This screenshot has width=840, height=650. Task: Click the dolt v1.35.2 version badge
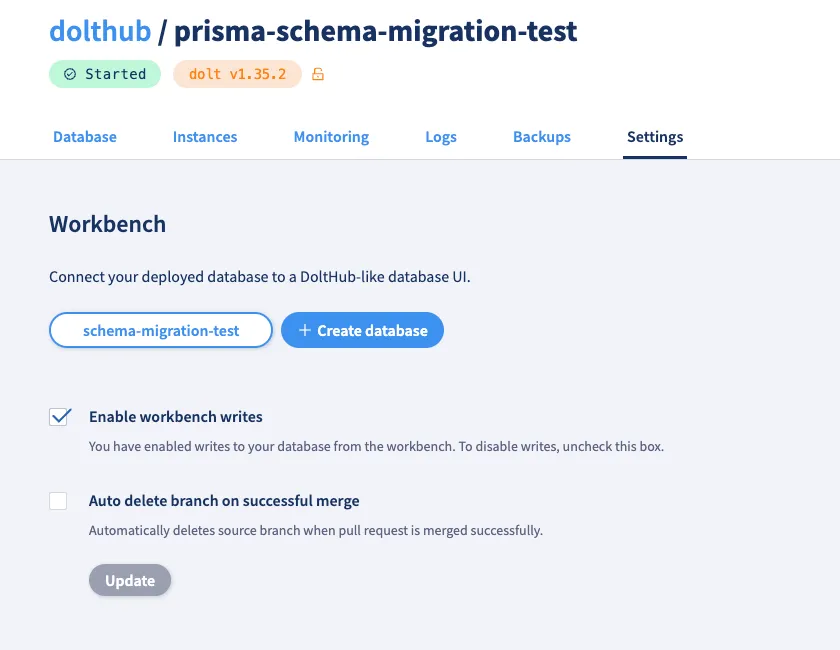[237, 73]
